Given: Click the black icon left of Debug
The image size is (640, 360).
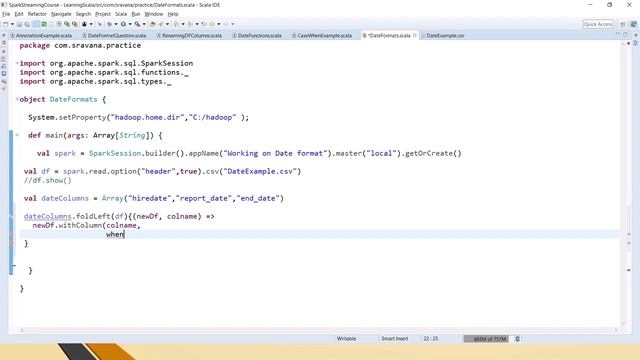Looking at the screenshot, I should coord(84,24).
